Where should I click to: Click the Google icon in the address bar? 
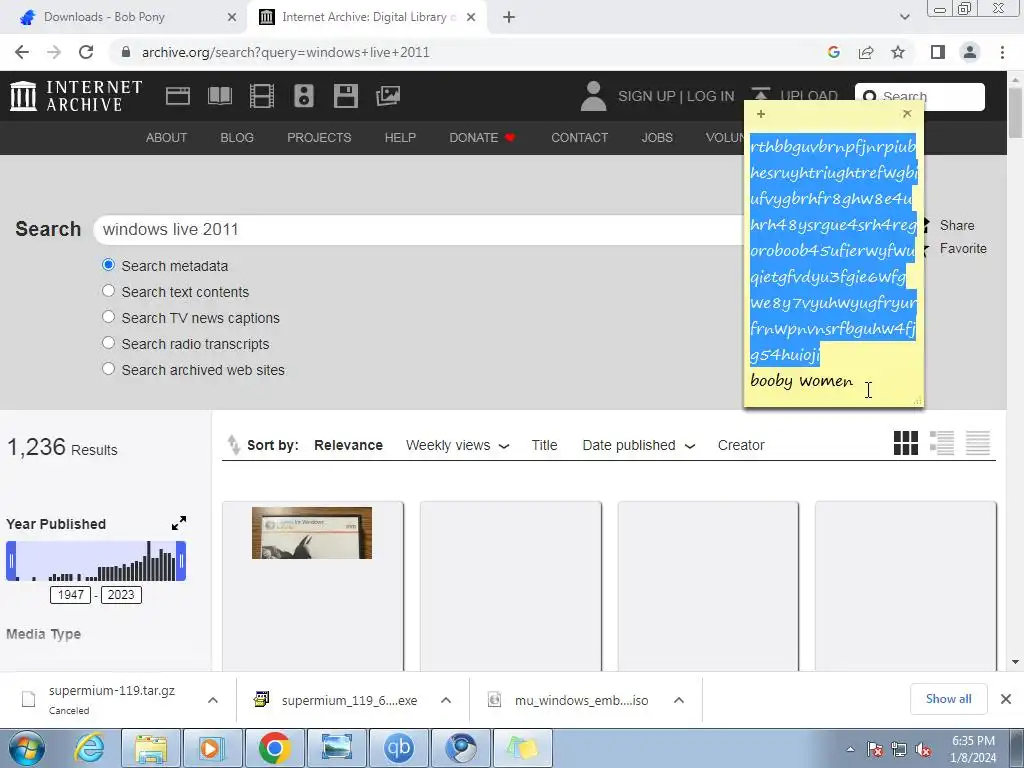(833, 52)
